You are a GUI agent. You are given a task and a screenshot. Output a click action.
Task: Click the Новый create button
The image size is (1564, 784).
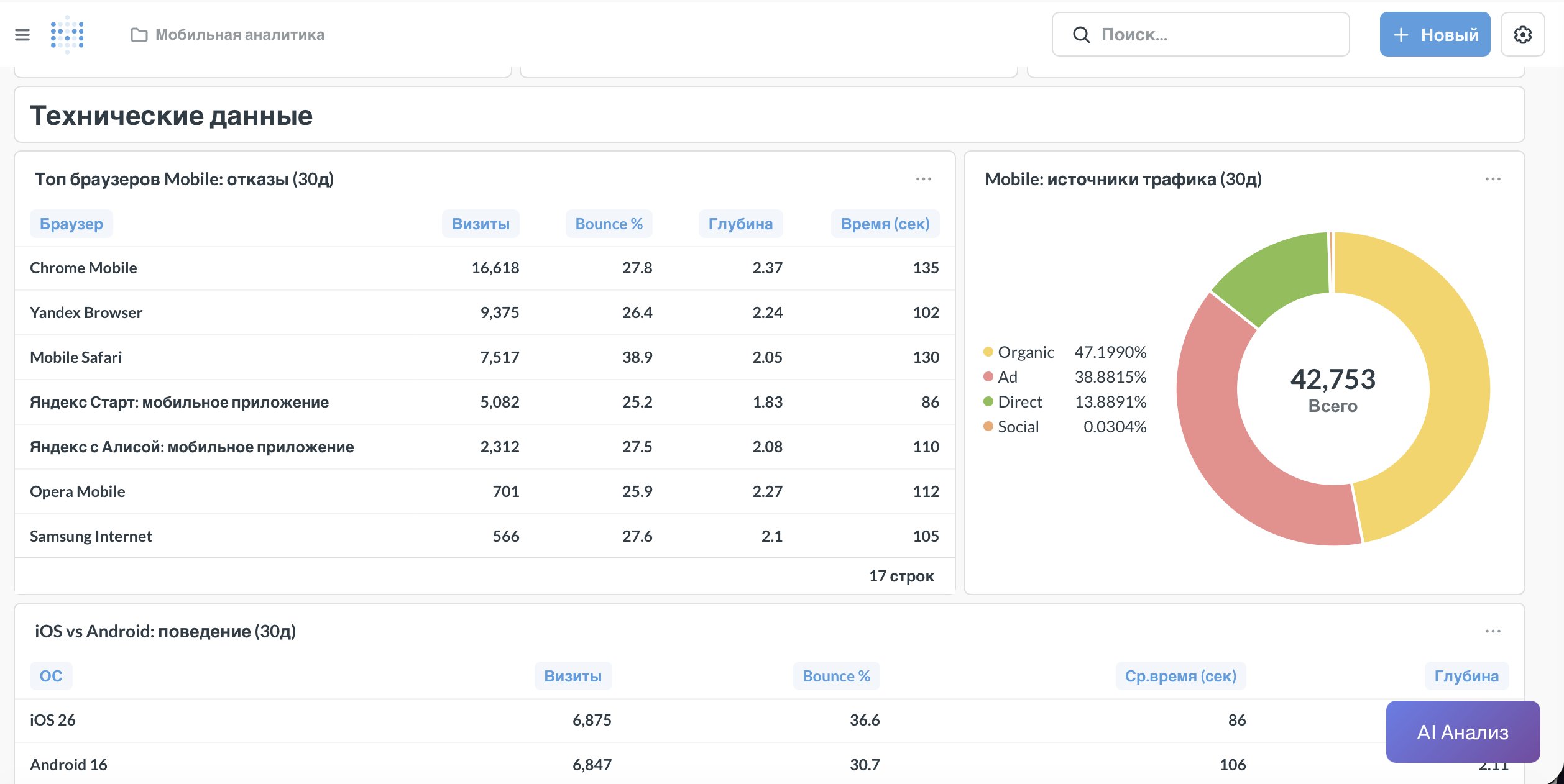click(1435, 35)
